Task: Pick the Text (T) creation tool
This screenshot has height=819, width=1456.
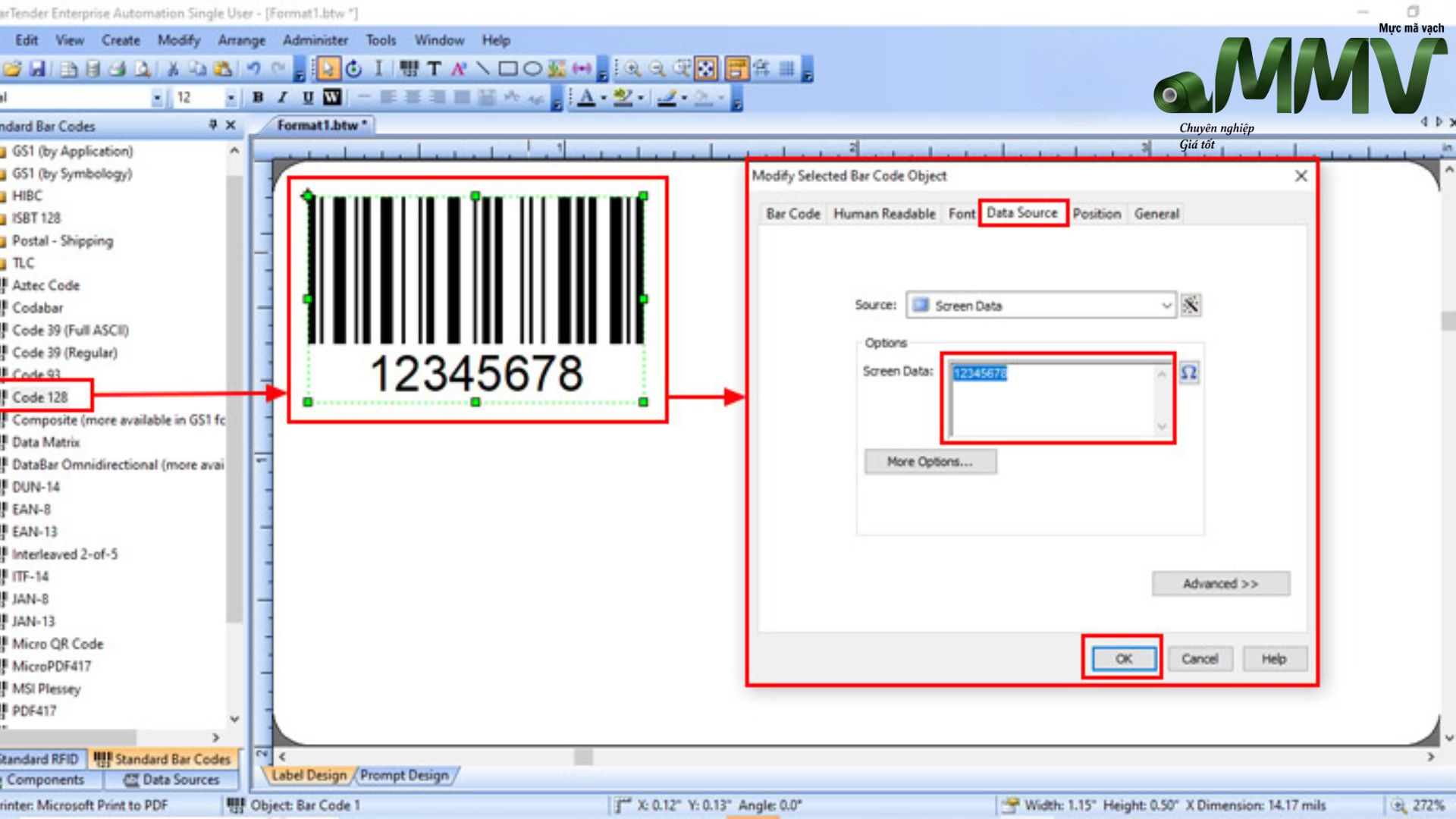Action: click(x=435, y=69)
